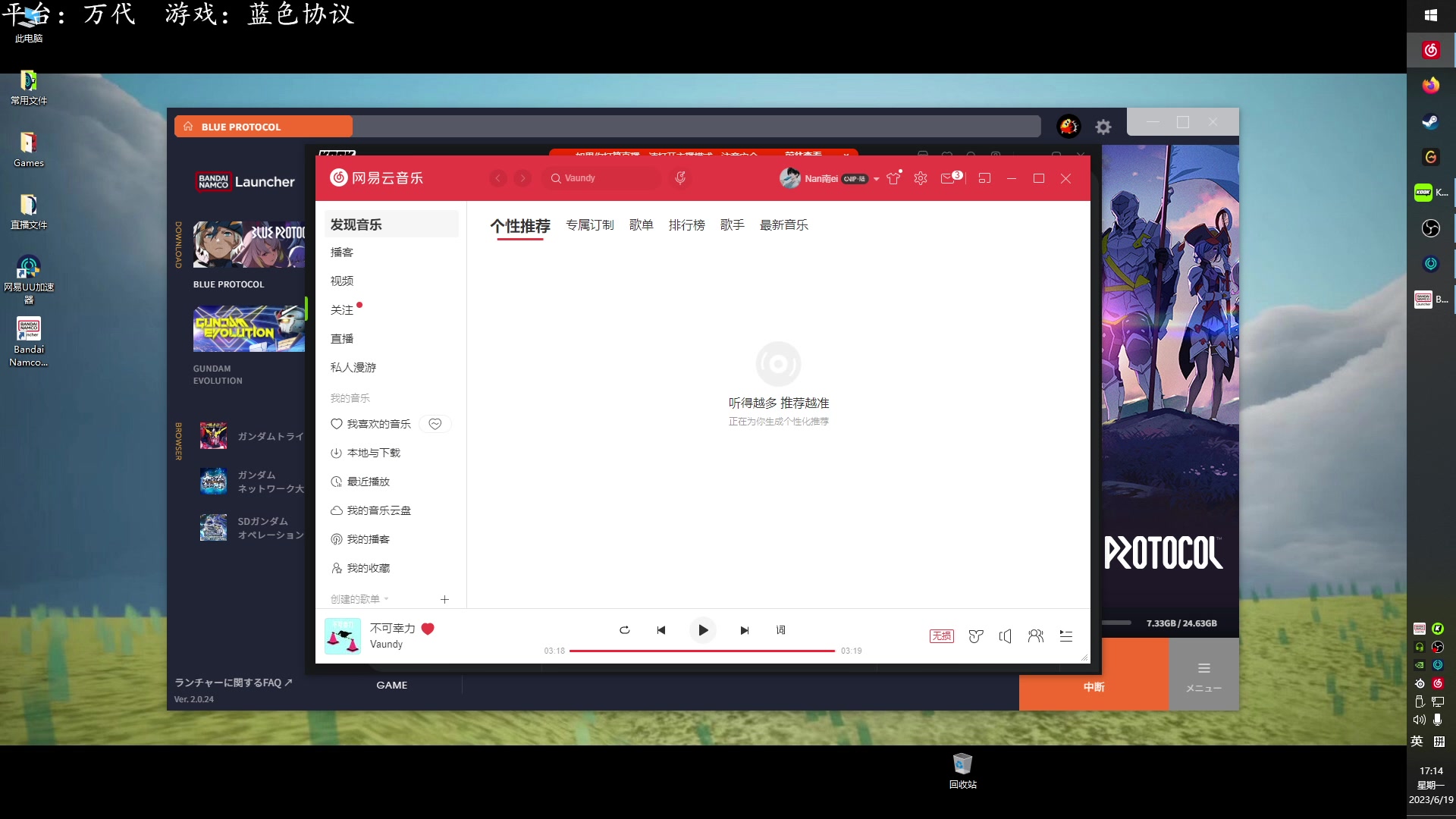The image size is (1456, 819).
Task: Open the playlist queue icon
Action: coord(1066,636)
